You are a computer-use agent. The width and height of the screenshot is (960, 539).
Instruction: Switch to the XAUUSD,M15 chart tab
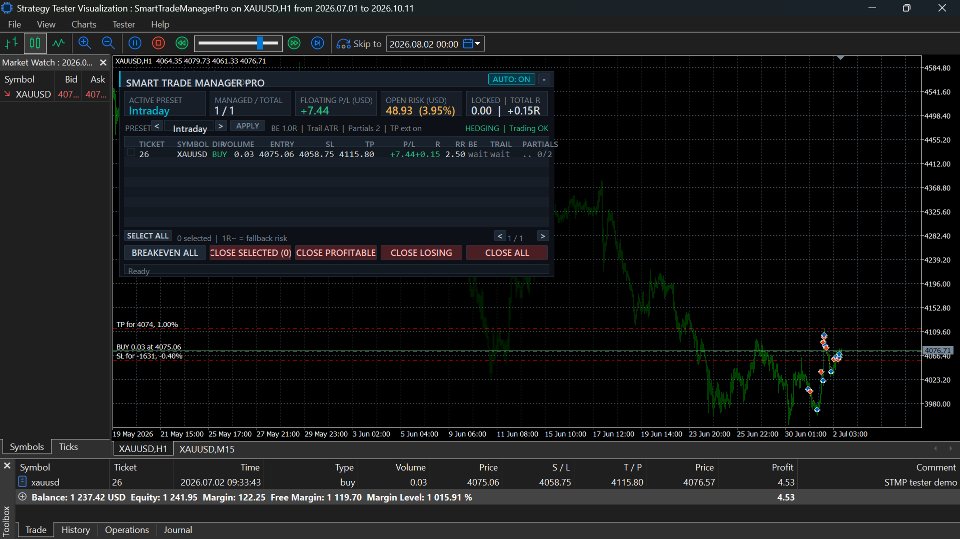coord(206,449)
